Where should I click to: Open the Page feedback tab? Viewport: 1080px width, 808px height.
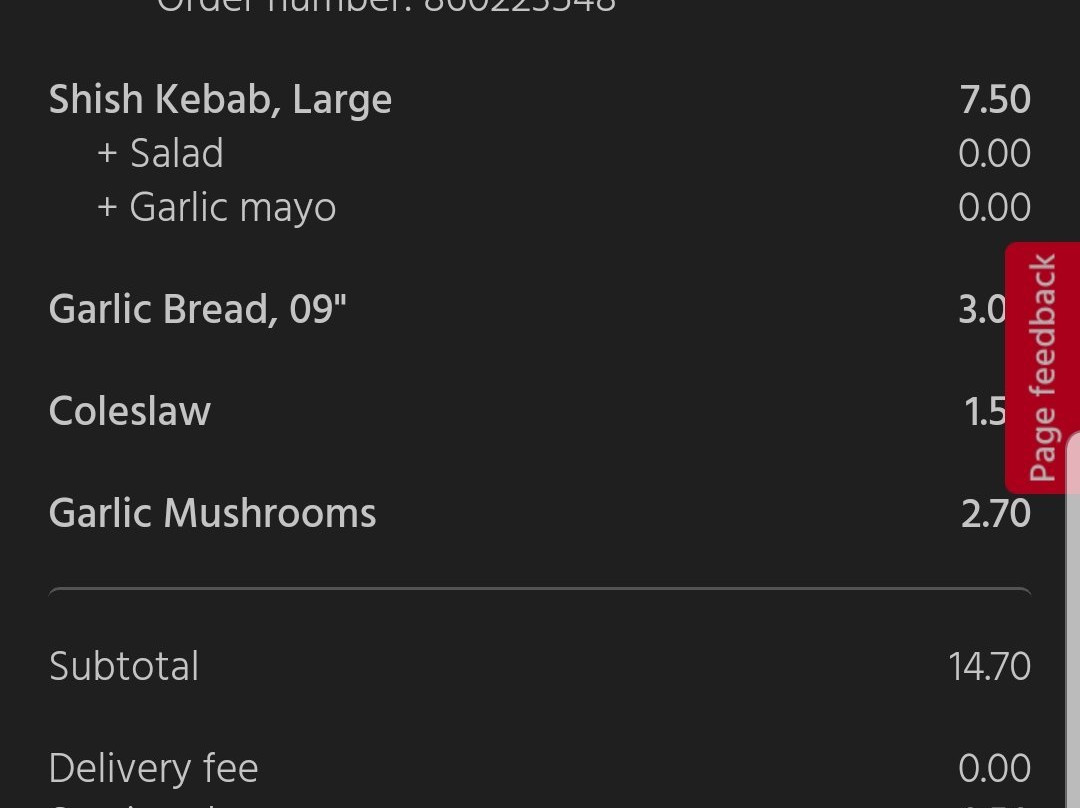(1042, 367)
